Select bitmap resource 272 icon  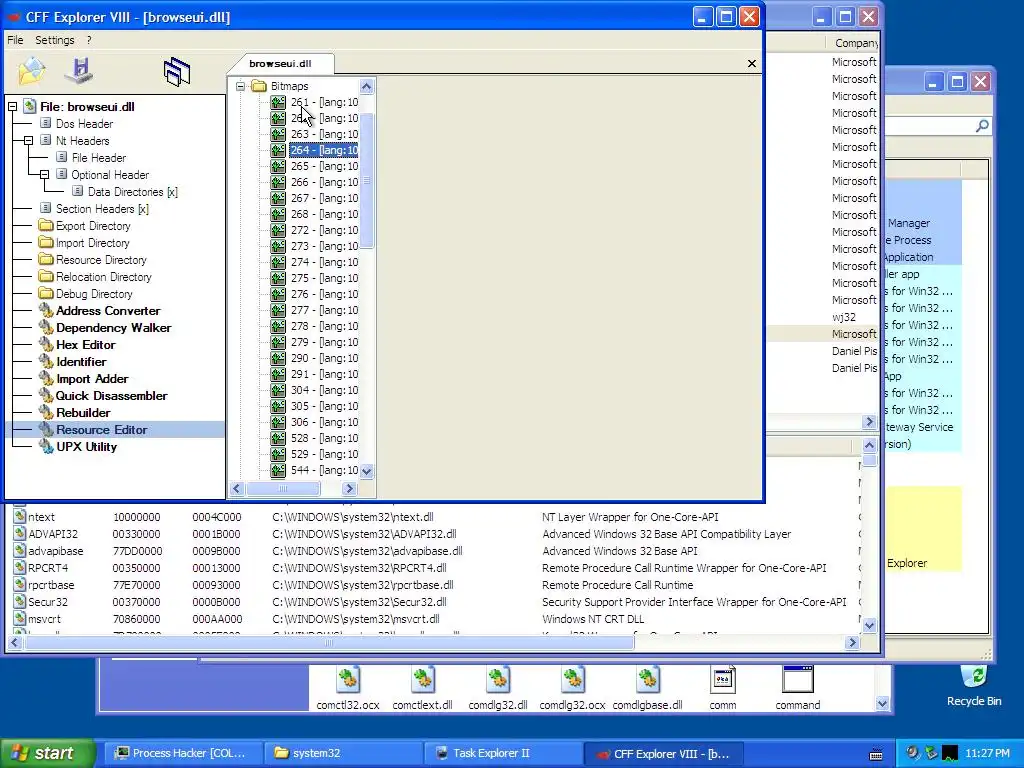[278, 231]
